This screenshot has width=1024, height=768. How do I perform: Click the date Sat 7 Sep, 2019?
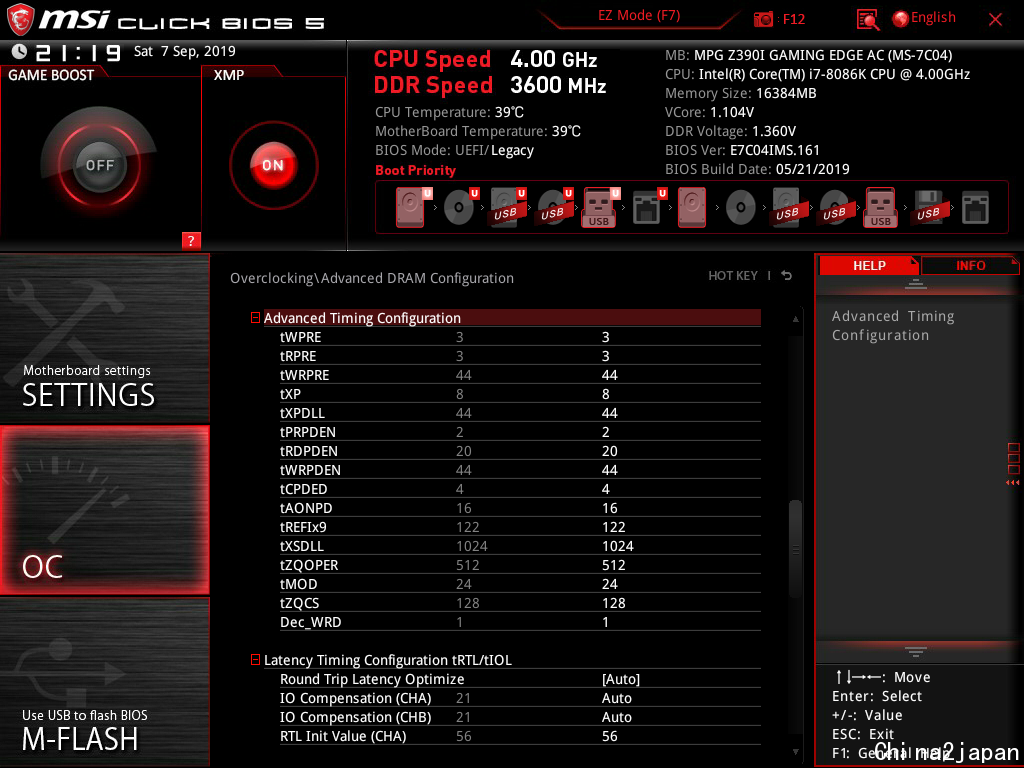tap(184, 51)
